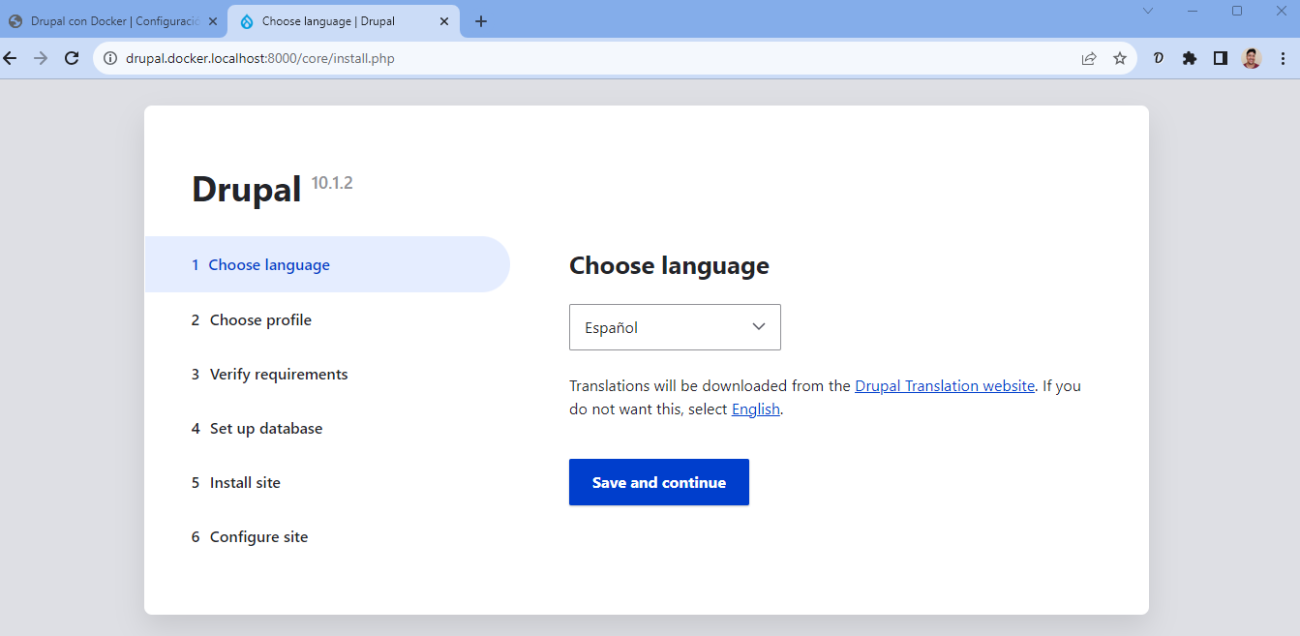Open tab search chevron in title bar
Viewport: 1300px width, 636px height.
[x=1148, y=11]
